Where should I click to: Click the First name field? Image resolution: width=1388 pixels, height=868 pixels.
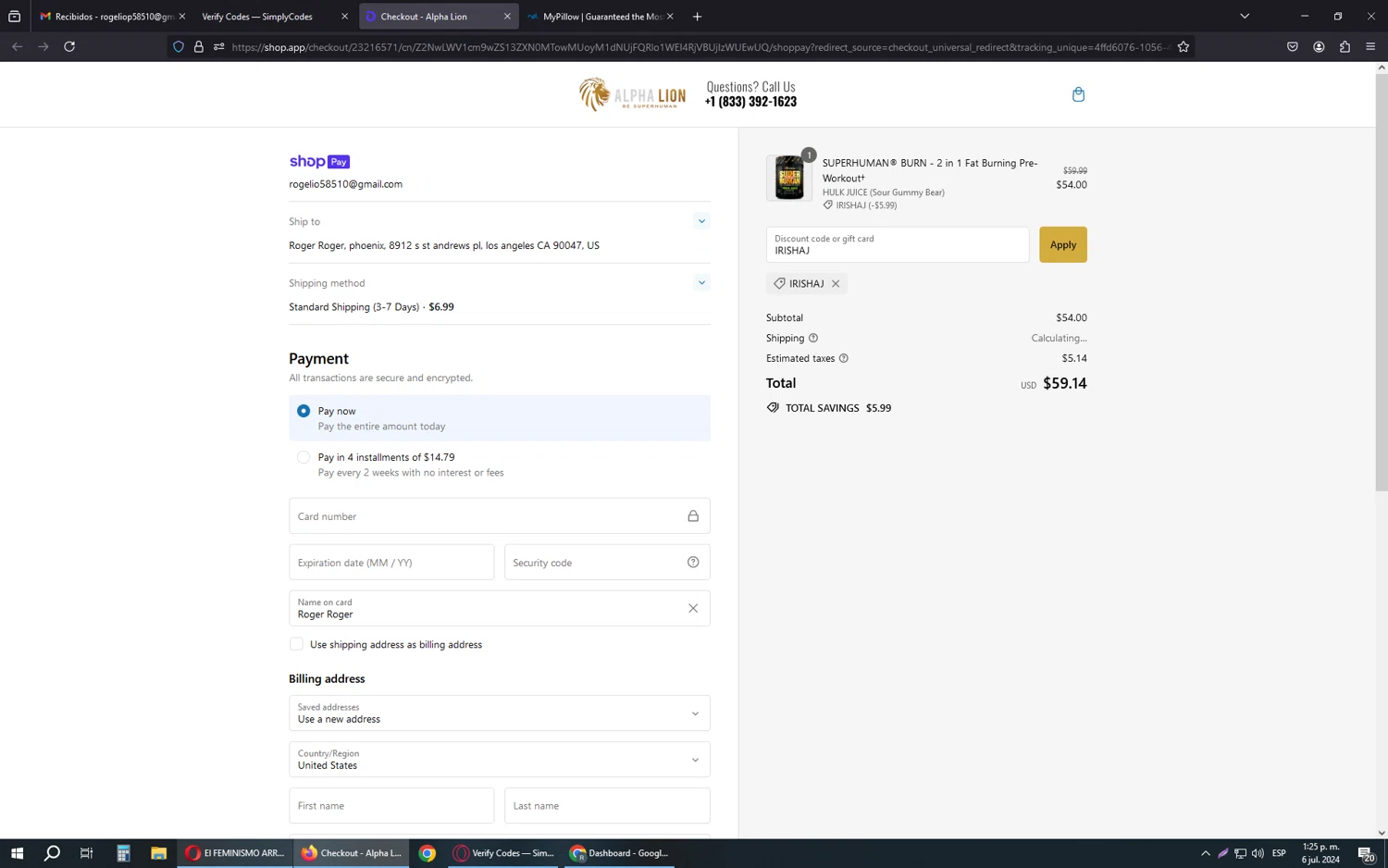[x=391, y=806]
